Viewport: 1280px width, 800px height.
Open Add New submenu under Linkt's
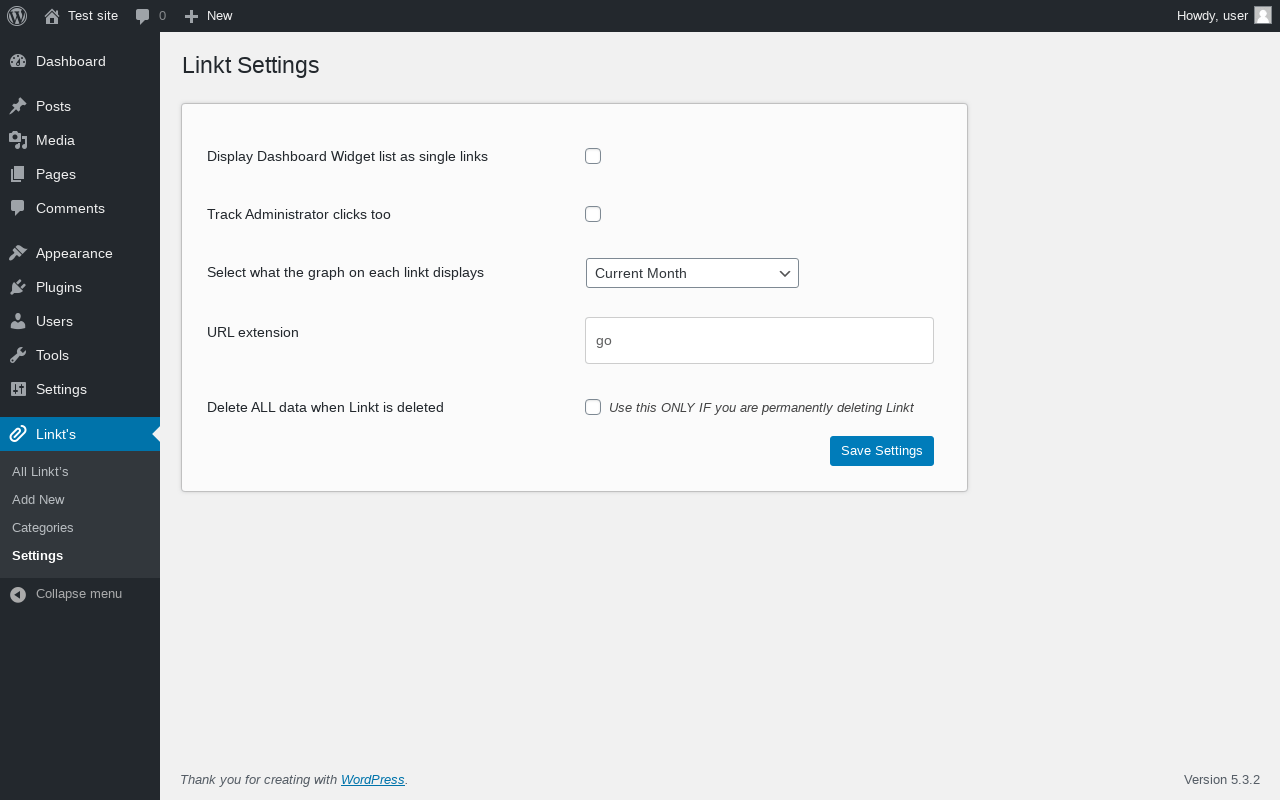point(38,499)
